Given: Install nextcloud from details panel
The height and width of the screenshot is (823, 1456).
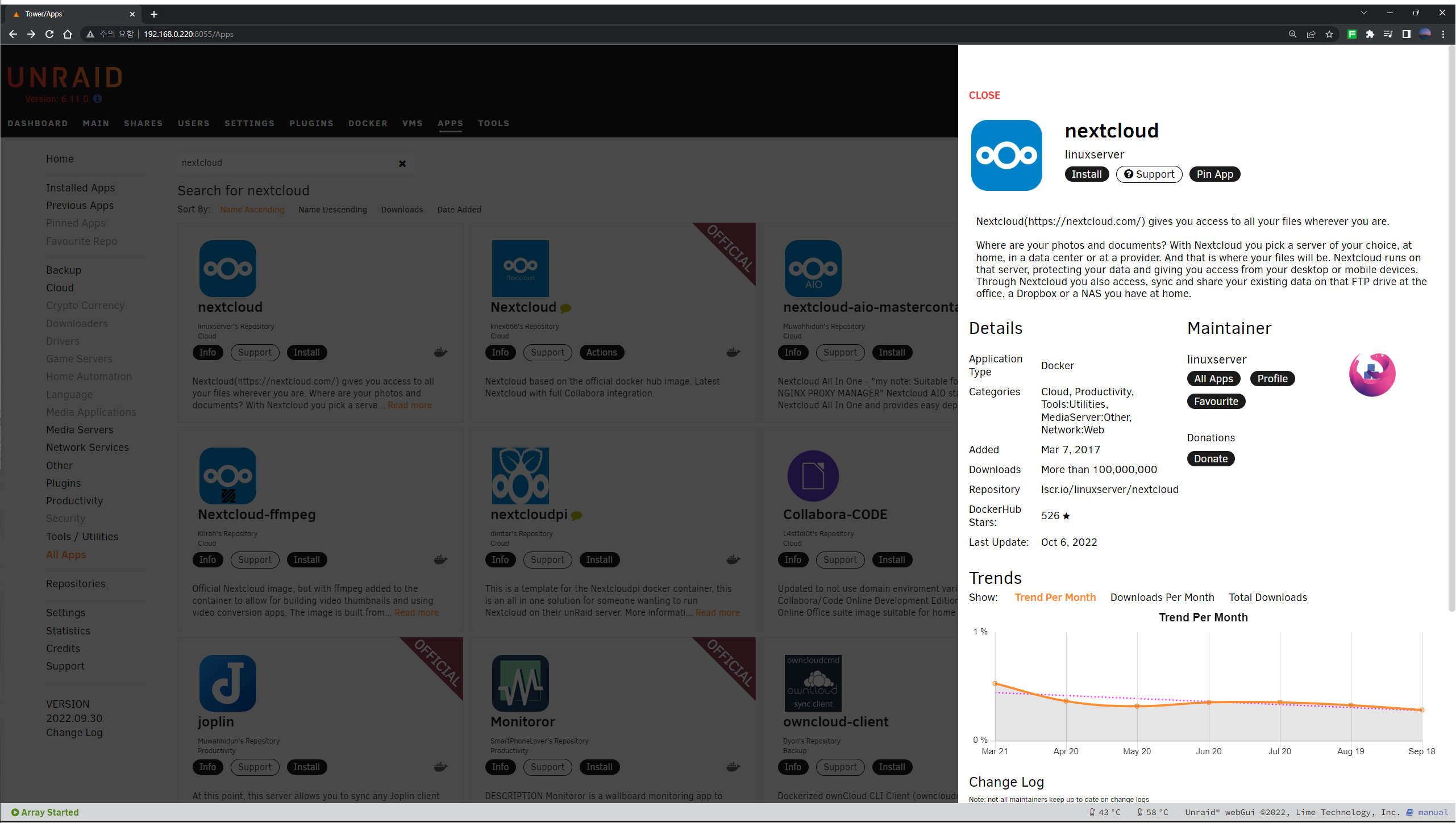Looking at the screenshot, I should 1086,174.
